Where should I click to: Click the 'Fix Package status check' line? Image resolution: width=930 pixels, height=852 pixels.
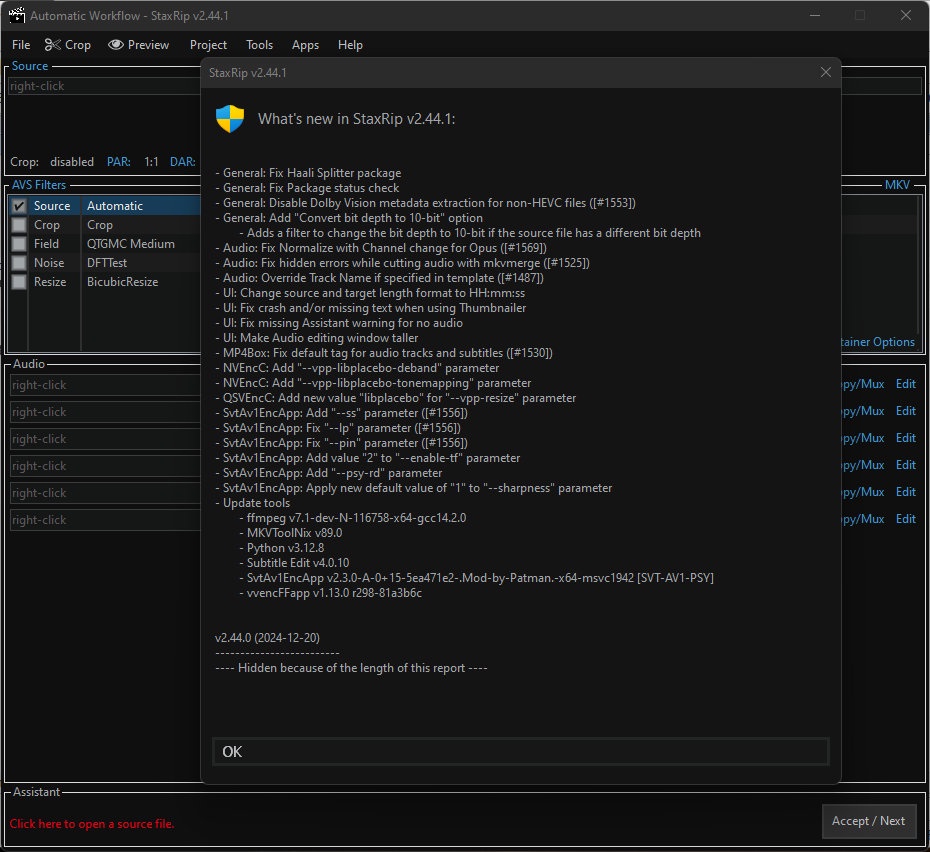coord(307,188)
